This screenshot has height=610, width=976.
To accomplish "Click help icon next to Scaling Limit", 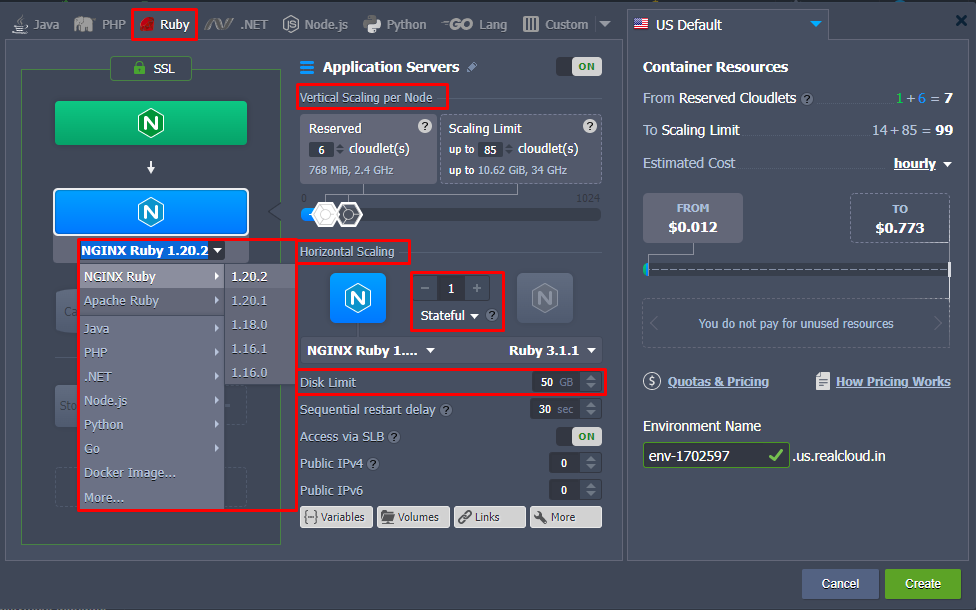I will (590, 127).
